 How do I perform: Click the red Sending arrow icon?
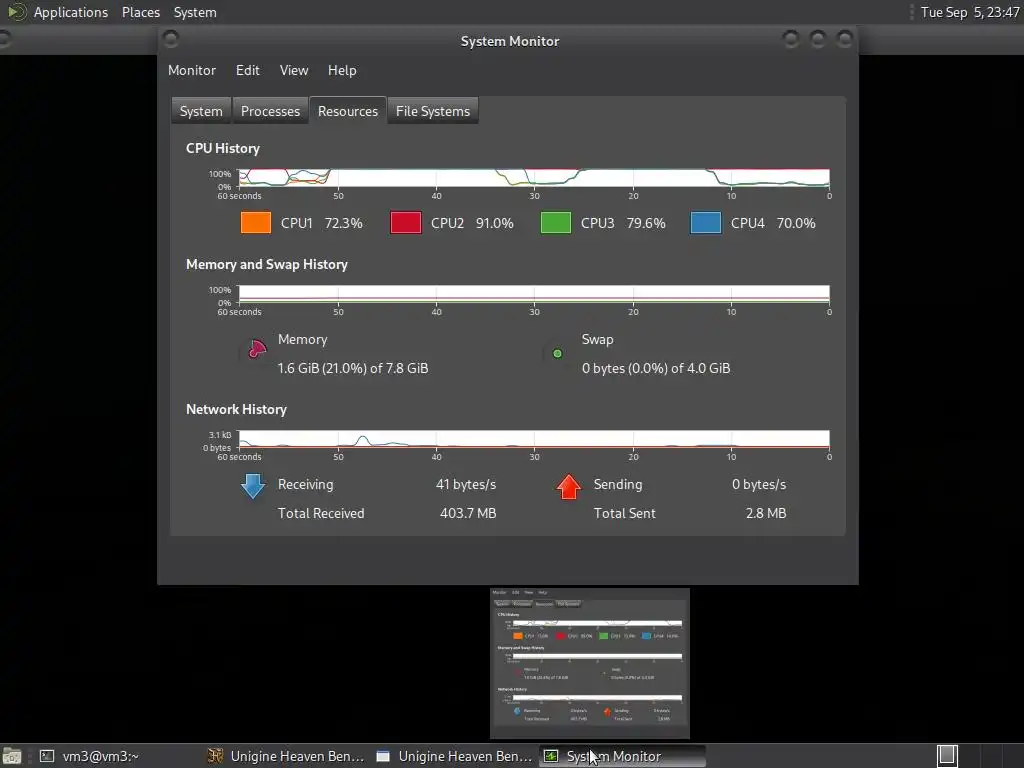tap(569, 487)
